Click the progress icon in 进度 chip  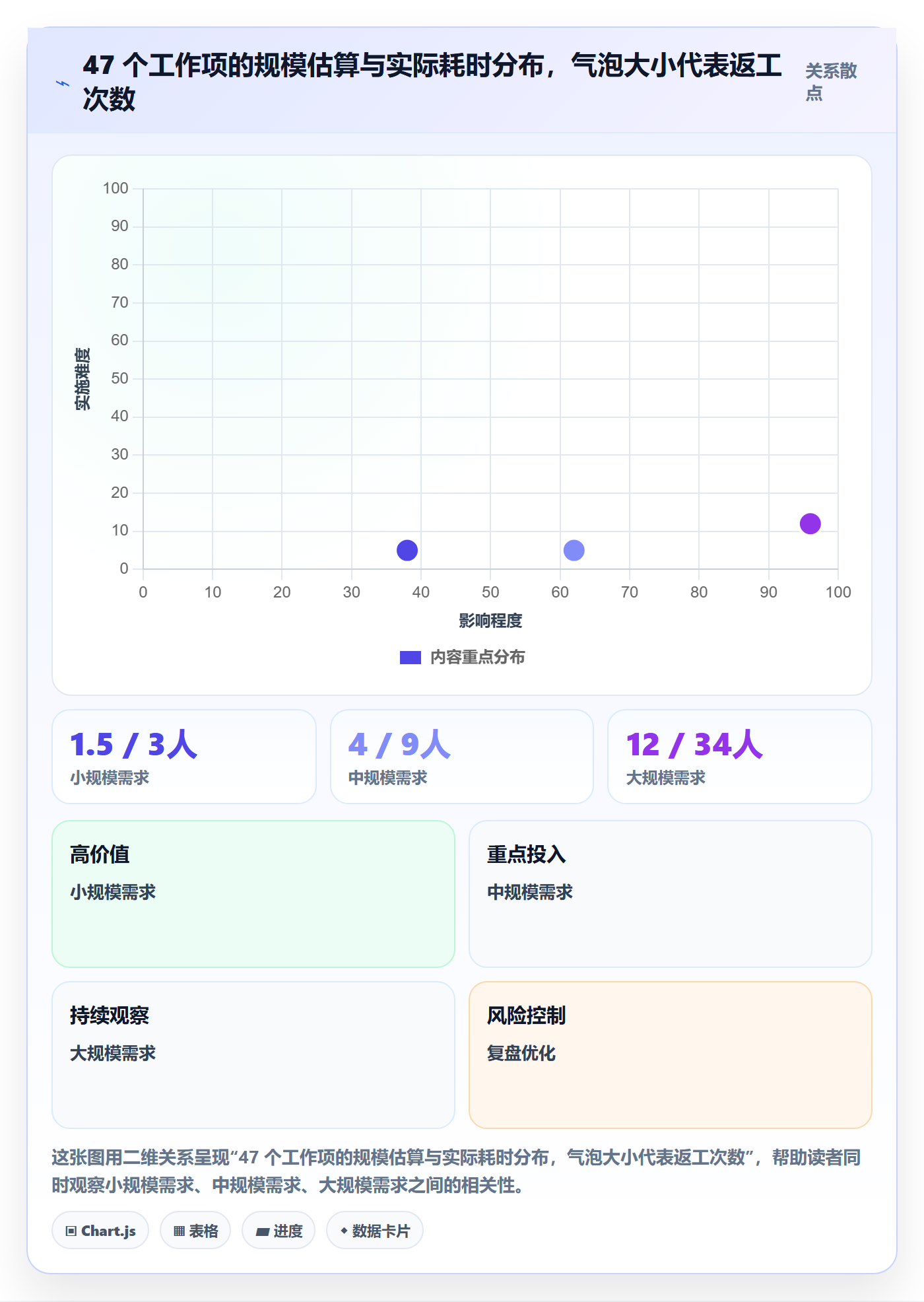(263, 1231)
